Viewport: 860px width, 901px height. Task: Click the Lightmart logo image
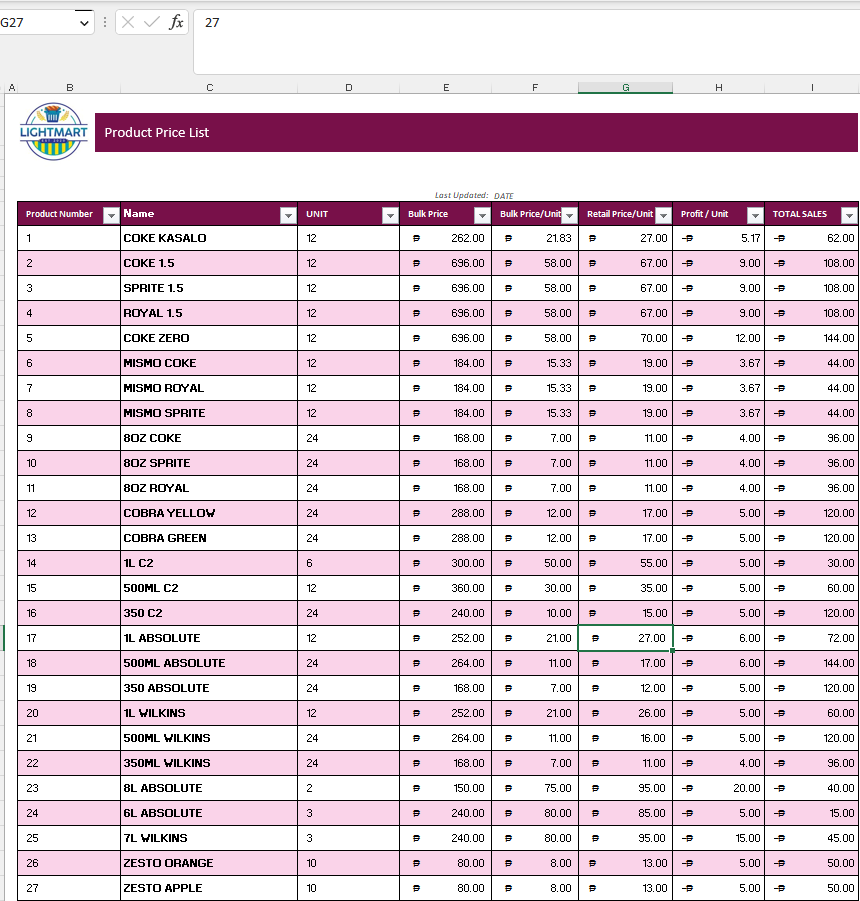[53, 132]
